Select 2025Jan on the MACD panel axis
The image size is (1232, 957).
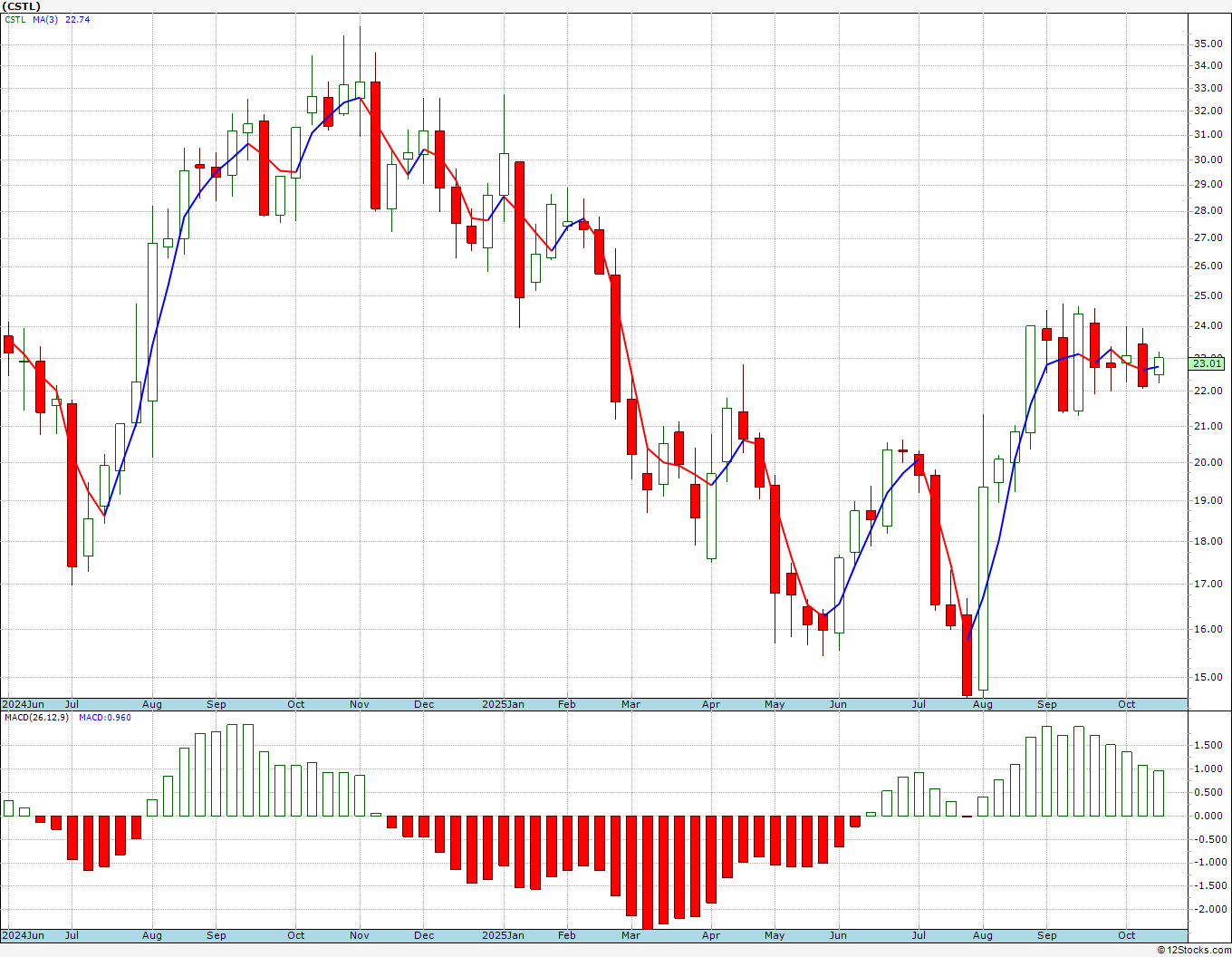click(x=503, y=935)
